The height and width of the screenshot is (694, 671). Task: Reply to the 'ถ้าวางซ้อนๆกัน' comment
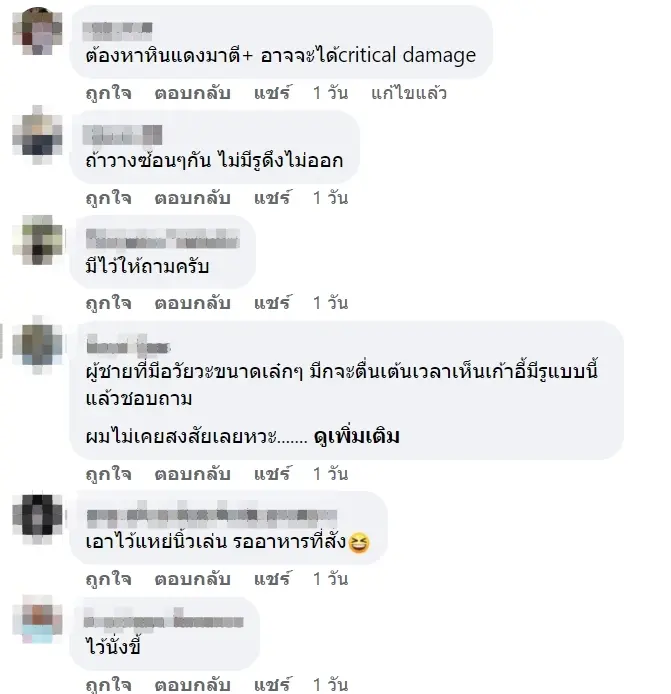(193, 198)
